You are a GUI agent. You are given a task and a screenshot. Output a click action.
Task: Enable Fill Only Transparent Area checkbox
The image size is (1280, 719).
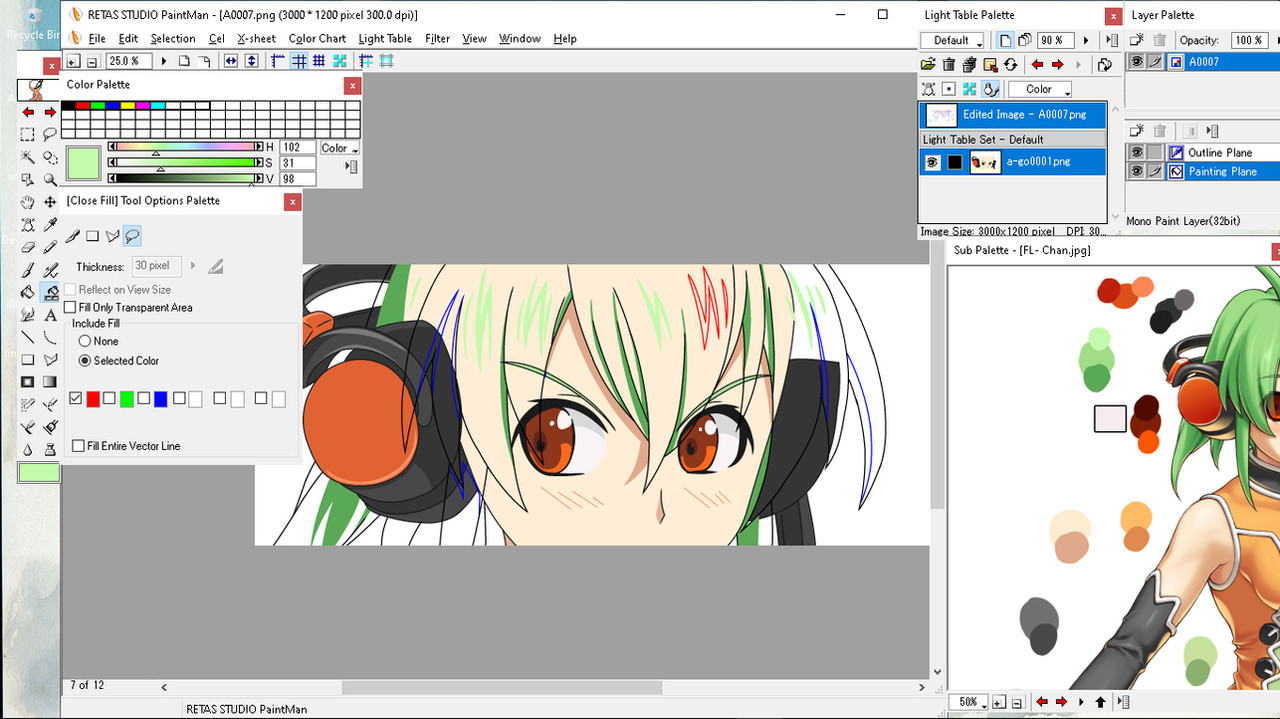[x=71, y=307]
